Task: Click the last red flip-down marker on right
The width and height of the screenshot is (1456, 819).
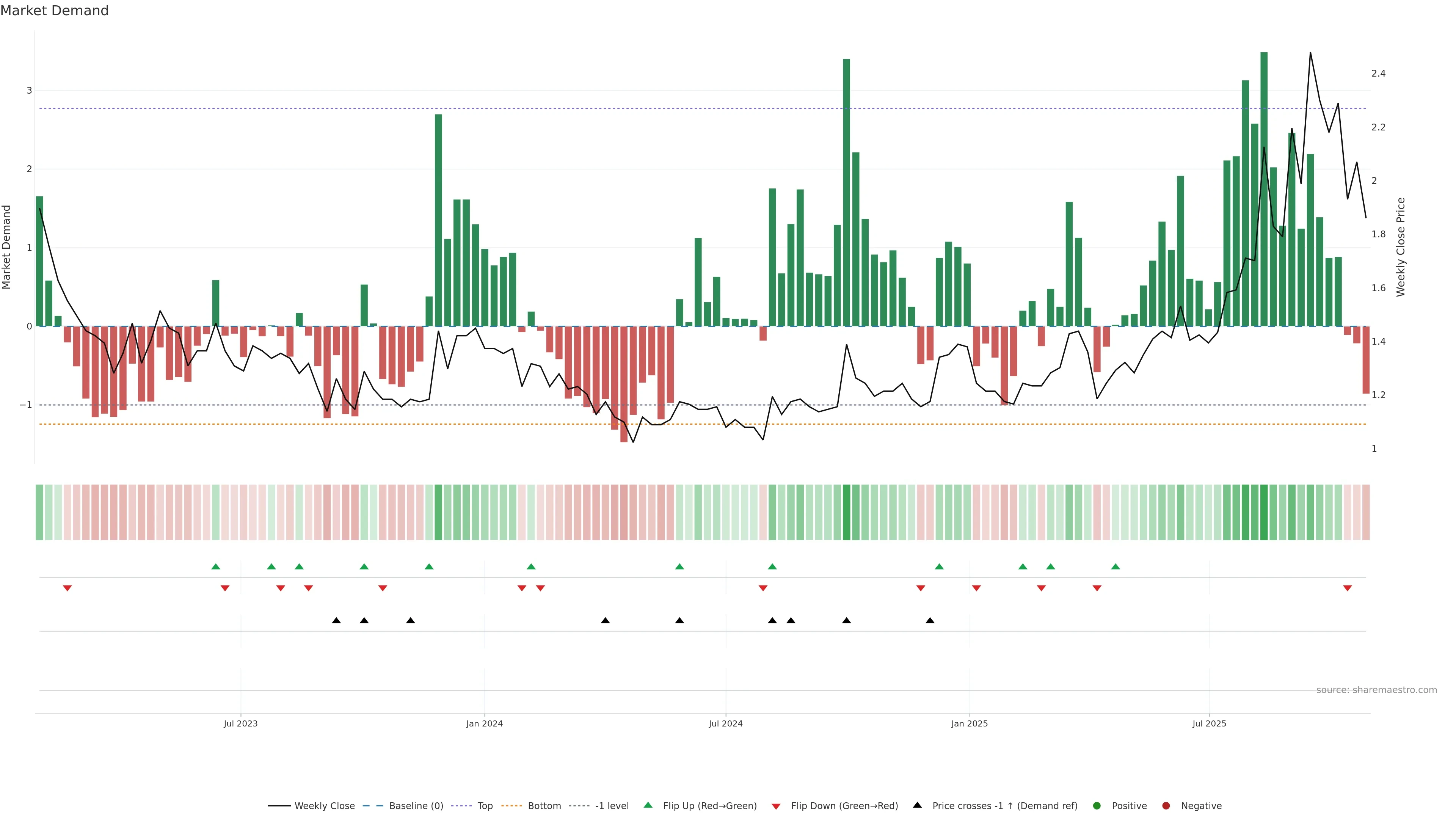Action: (x=1348, y=588)
